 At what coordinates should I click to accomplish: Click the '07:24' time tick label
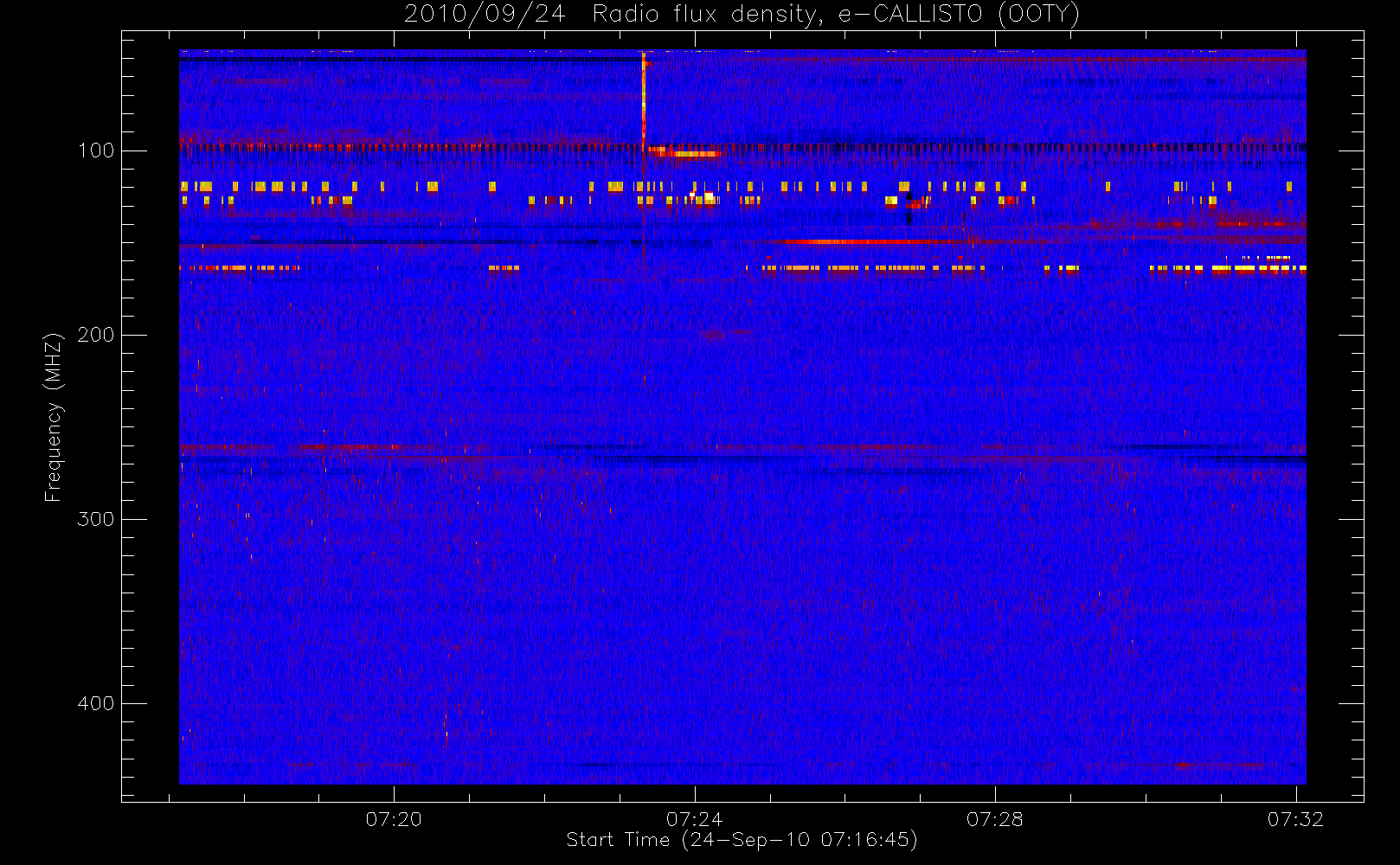(694, 819)
